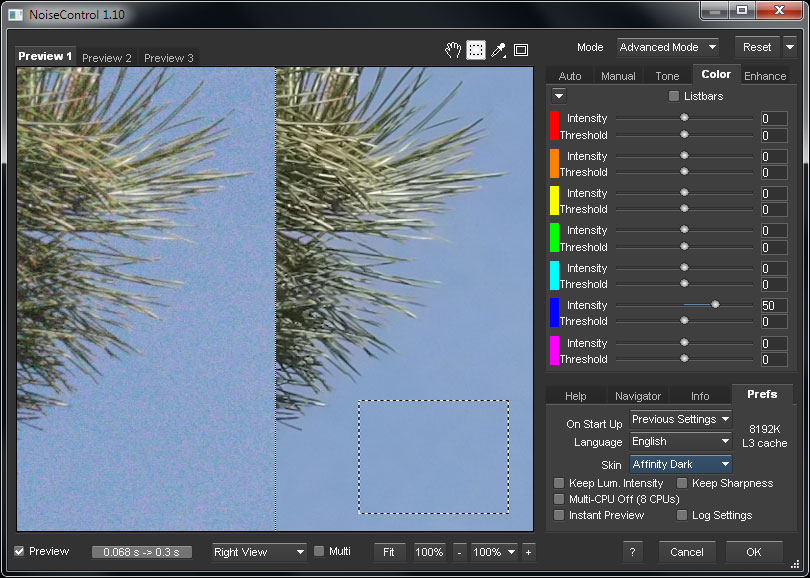Image resolution: width=810 pixels, height=578 pixels.
Task: Open the arrow menu beside Reset
Action: [790, 47]
